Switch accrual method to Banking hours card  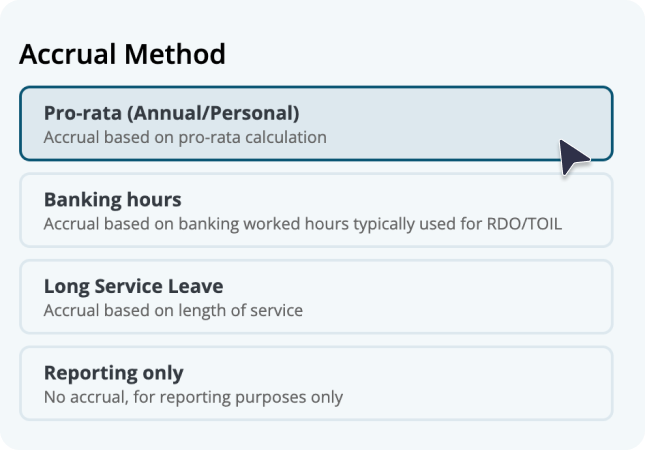(x=316, y=210)
